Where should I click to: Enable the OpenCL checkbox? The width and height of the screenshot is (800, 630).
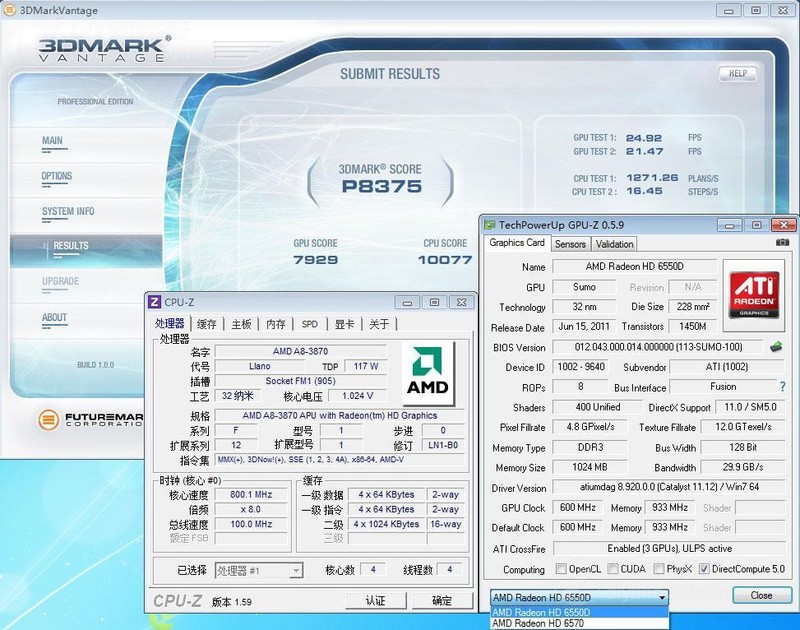point(561,568)
